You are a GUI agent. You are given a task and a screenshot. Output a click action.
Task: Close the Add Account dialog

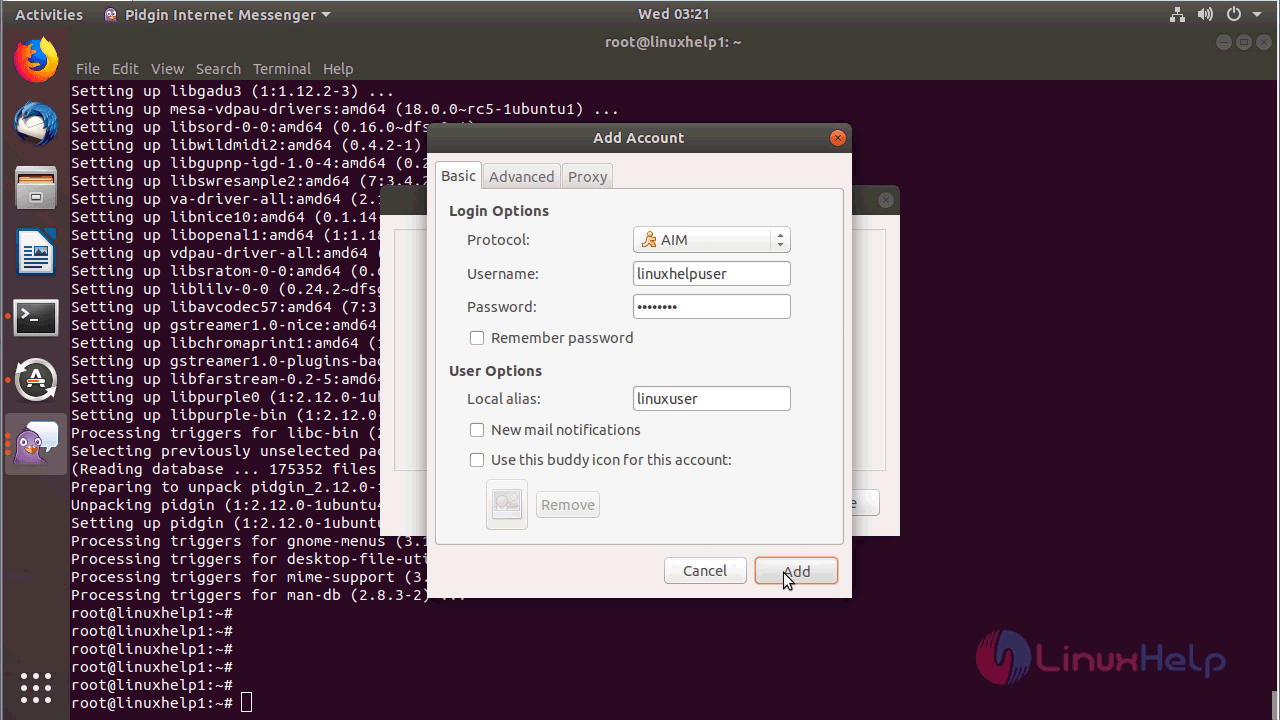coord(838,138)
